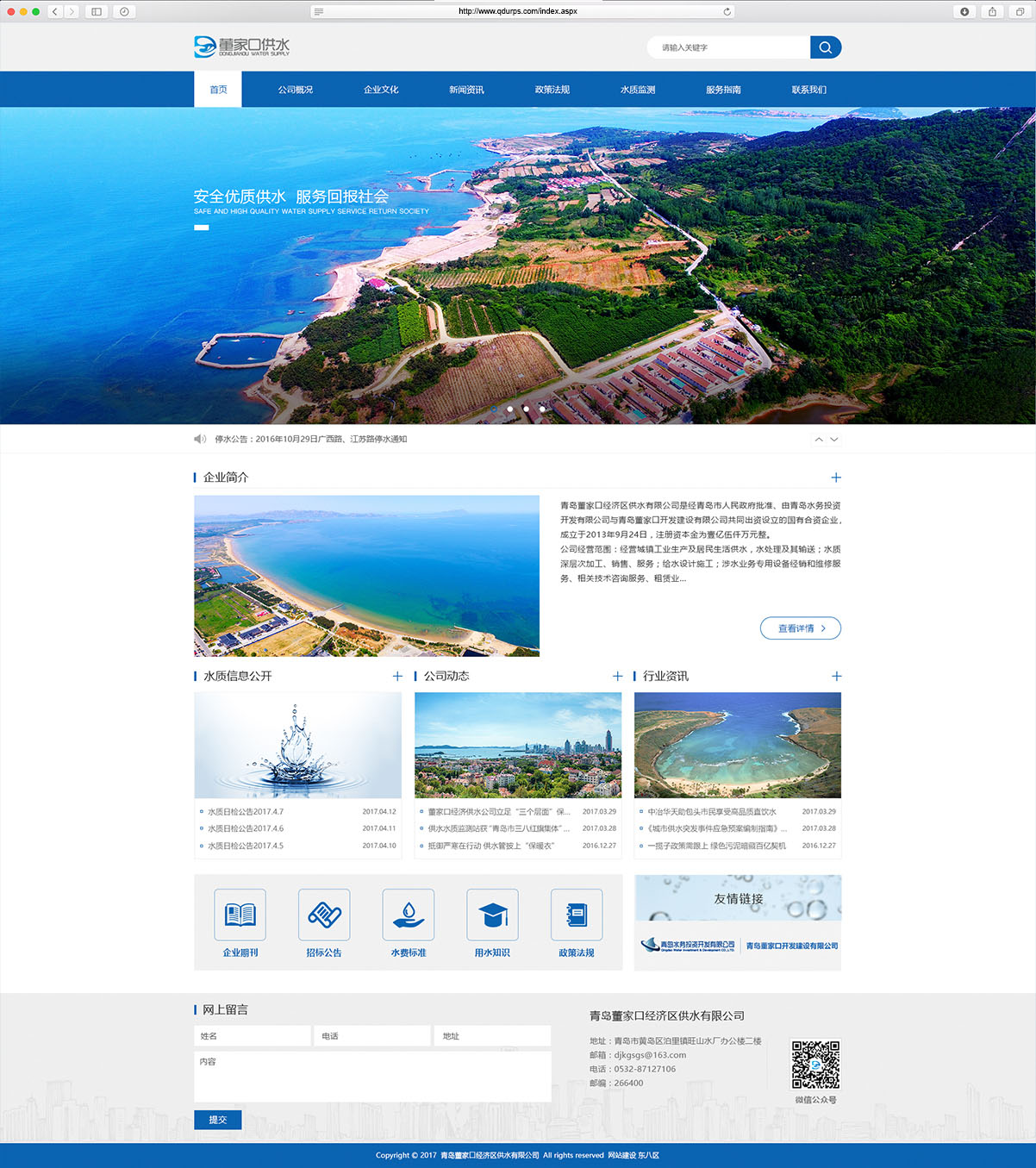Select the second carousel slide dot
The width and height of the screenshot is (1036, 1168).
tap(510, 409)
